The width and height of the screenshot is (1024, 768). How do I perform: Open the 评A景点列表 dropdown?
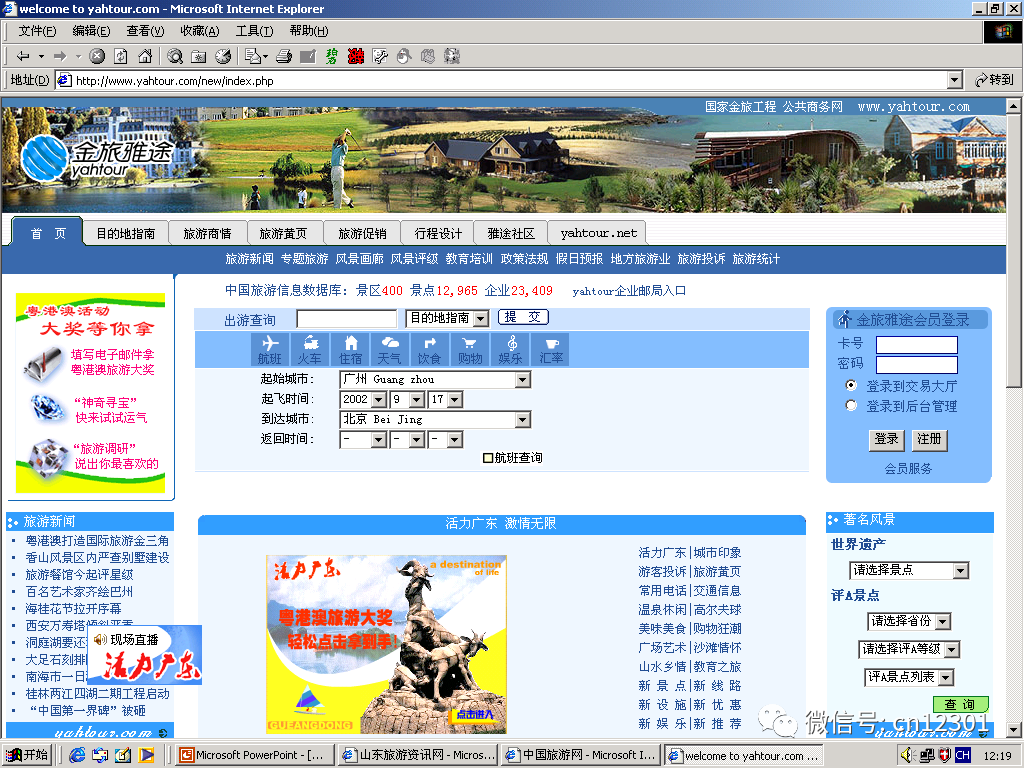tap(946, 678)
